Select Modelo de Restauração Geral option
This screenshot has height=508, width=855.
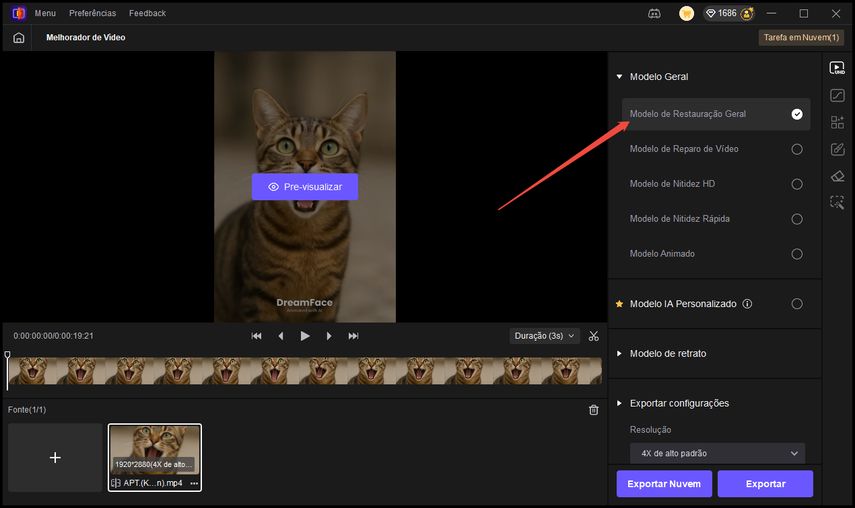tap(716, 114)
